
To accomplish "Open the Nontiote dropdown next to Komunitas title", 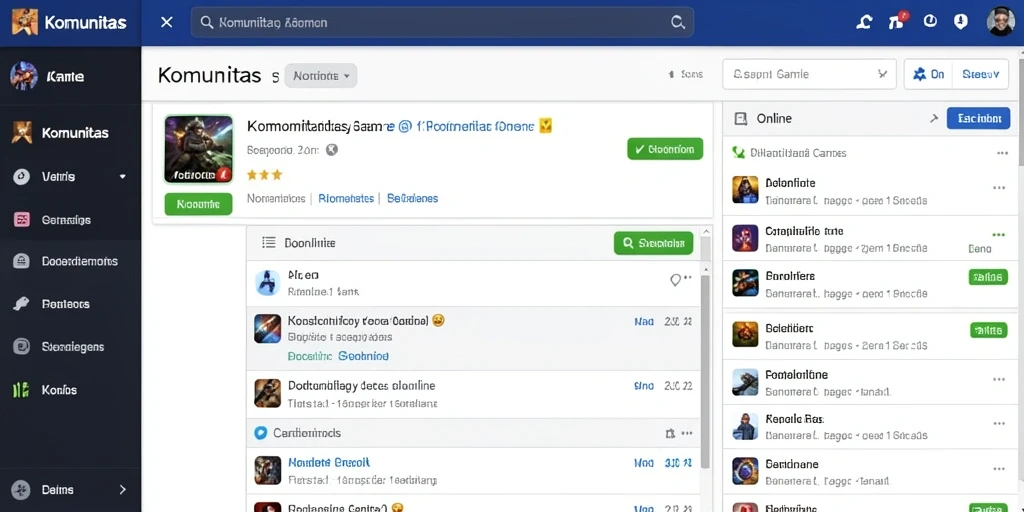I will tap(321, 76).
